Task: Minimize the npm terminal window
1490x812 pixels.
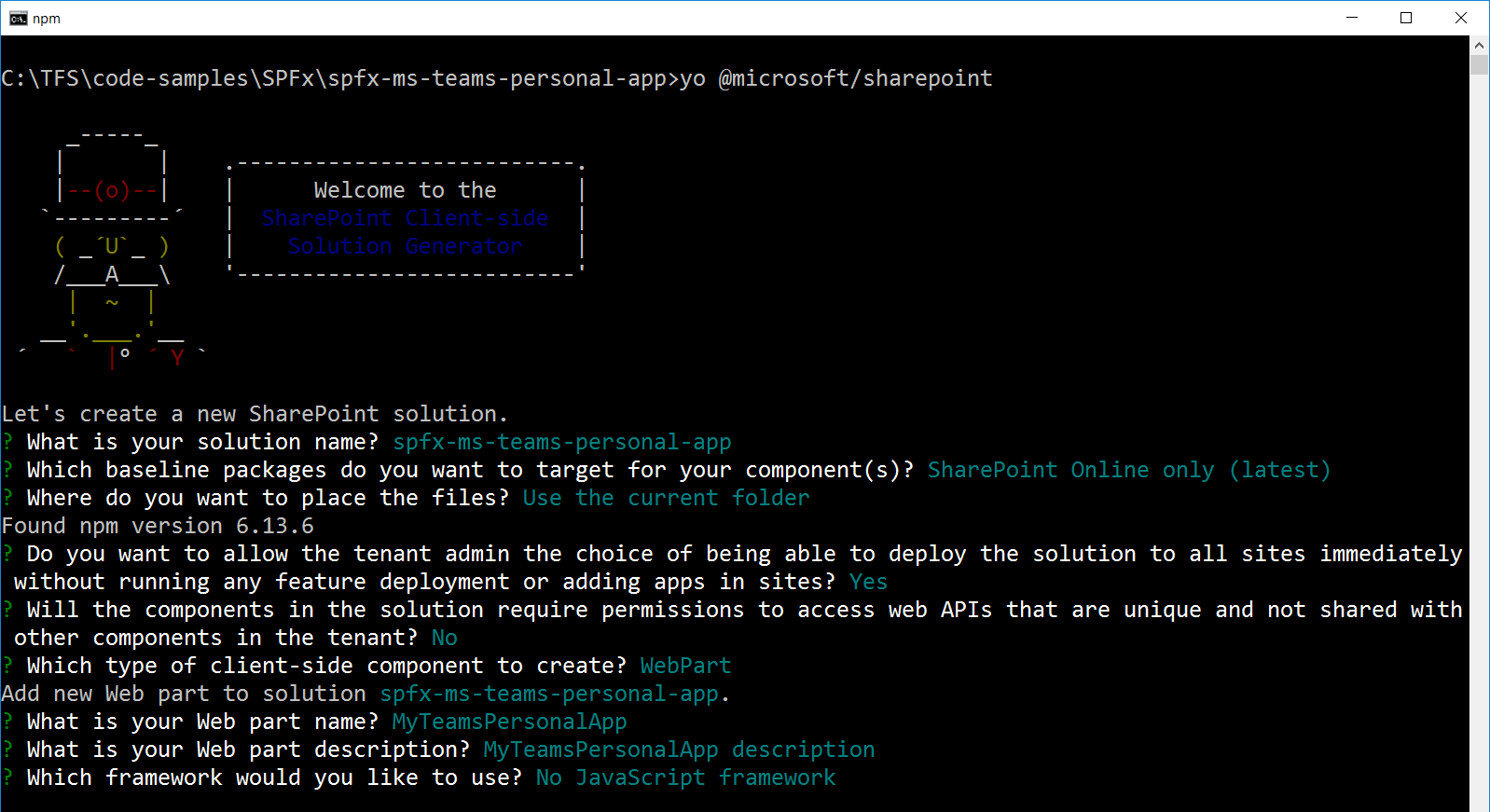Action: [x=1352, y=19]
